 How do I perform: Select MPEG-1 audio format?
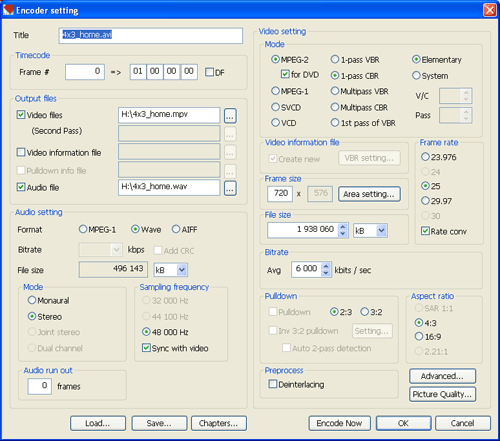83,229
